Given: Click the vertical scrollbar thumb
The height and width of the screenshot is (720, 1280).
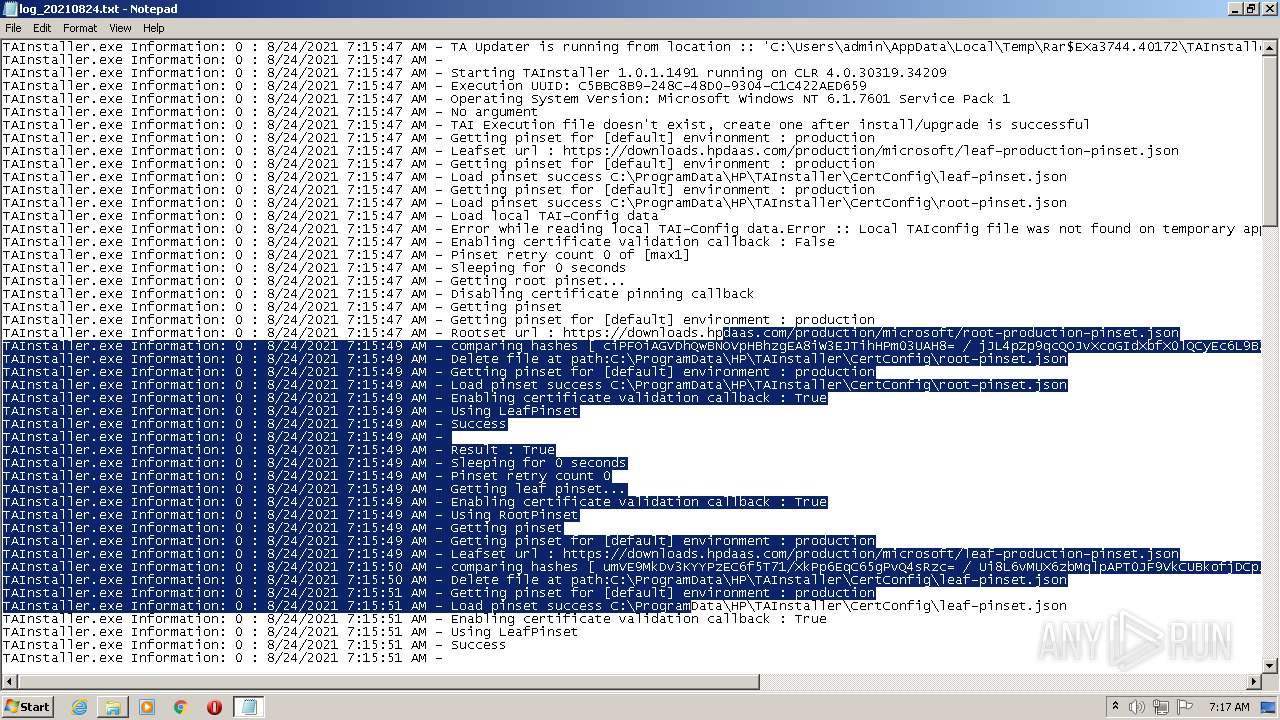Looking at the screenshot, I should tap(1271, 140).
